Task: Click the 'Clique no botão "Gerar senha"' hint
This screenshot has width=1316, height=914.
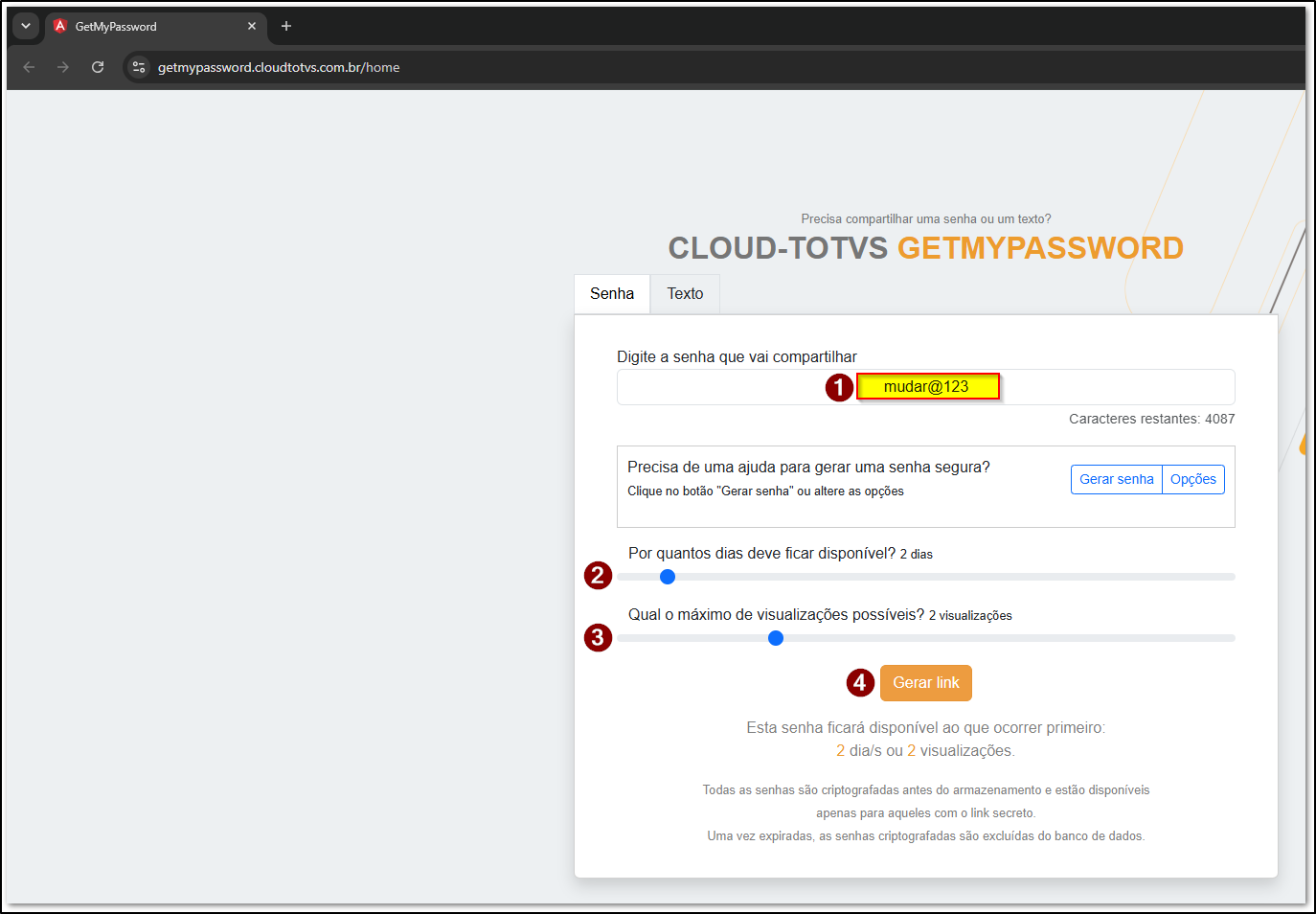Action: (765, 491)
